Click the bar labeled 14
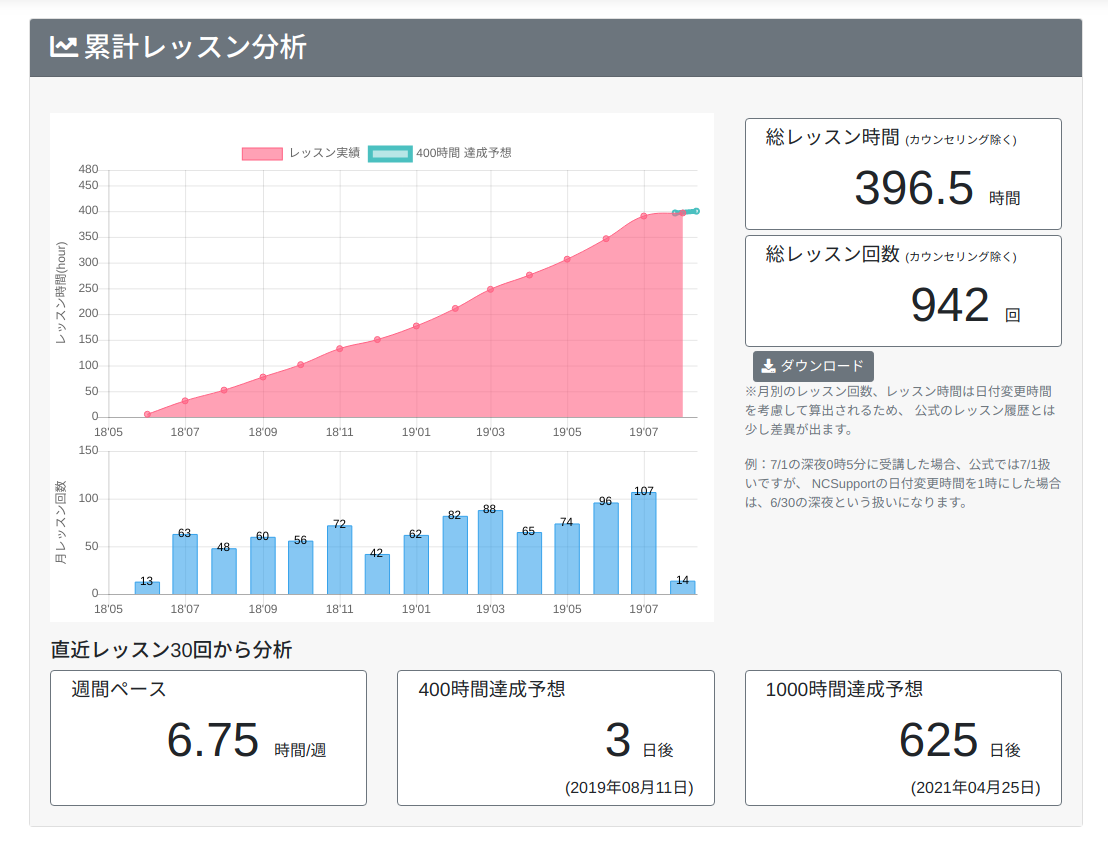This screenshot has height=845, width=1108. [x=683, y=587]
